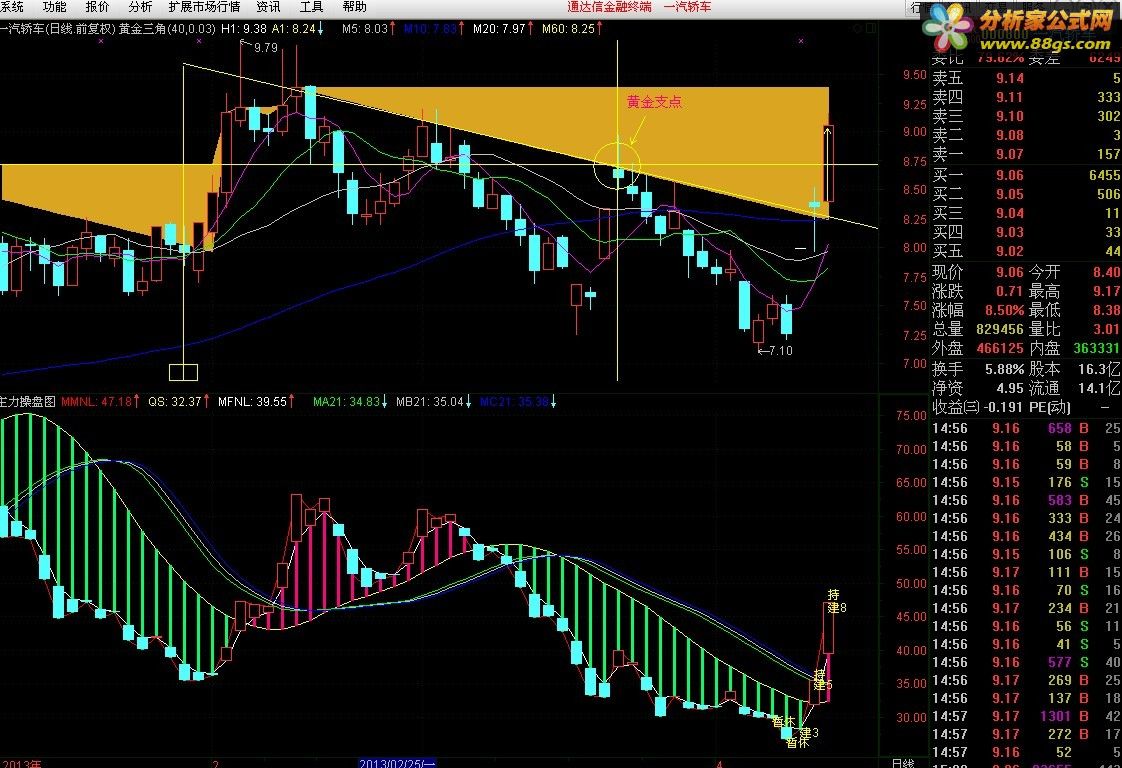Viewport: 1122px width, 768px height.
Task: Select the 14:57 tick row with 1301 B
Action: pos(1025,716)
